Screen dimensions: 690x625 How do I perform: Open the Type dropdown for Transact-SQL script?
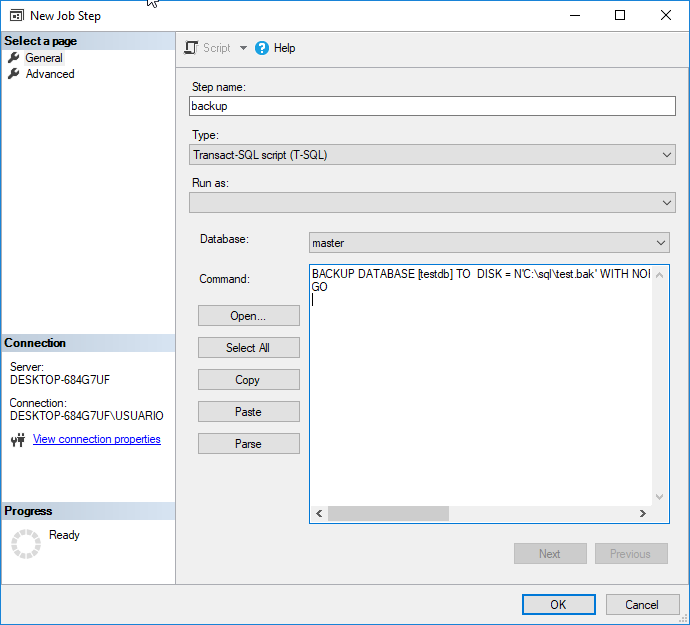coord(432,155)
